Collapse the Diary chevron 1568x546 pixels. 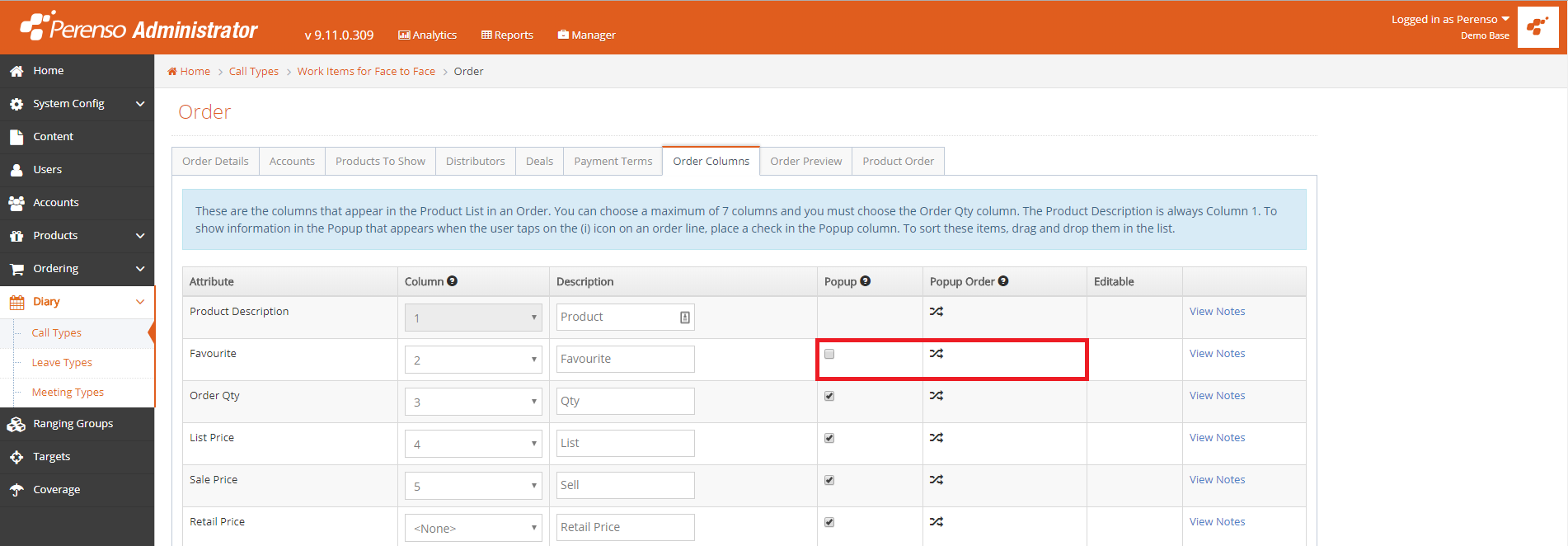[140, 302]
